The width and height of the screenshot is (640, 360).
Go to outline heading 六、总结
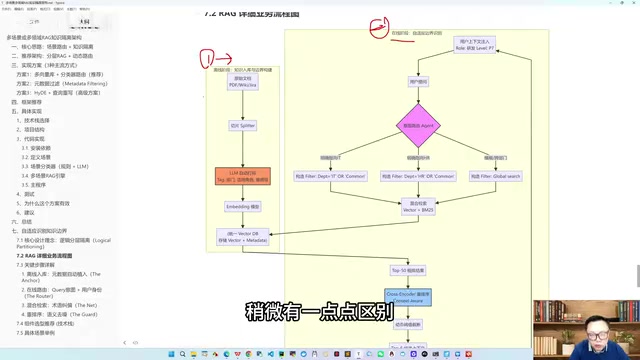(22, 222)
